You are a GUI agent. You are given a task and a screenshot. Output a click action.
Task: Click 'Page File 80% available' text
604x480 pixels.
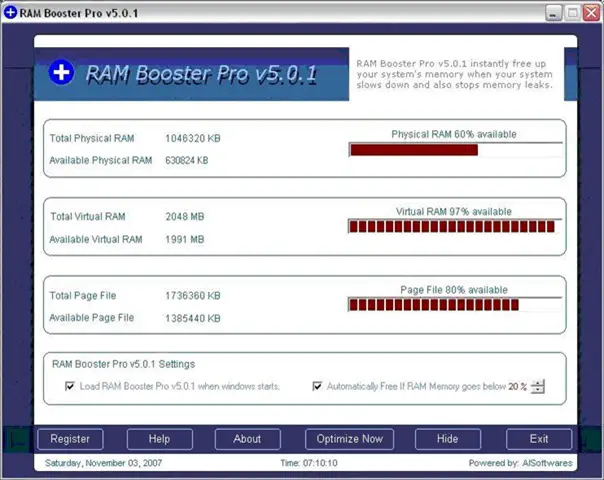(x=454, y=290)
